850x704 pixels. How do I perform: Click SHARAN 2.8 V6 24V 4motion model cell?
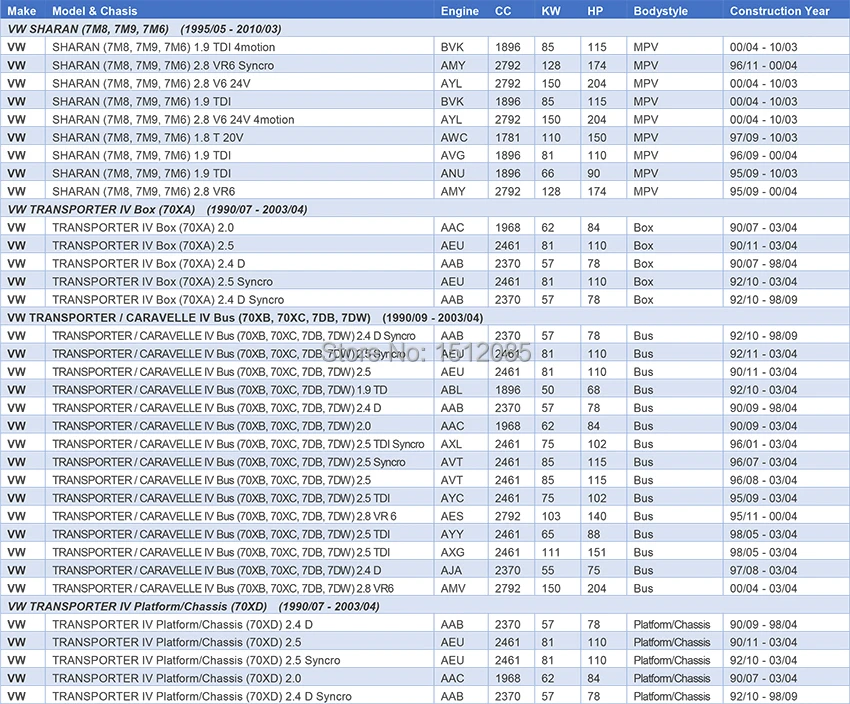pos(173,119)
